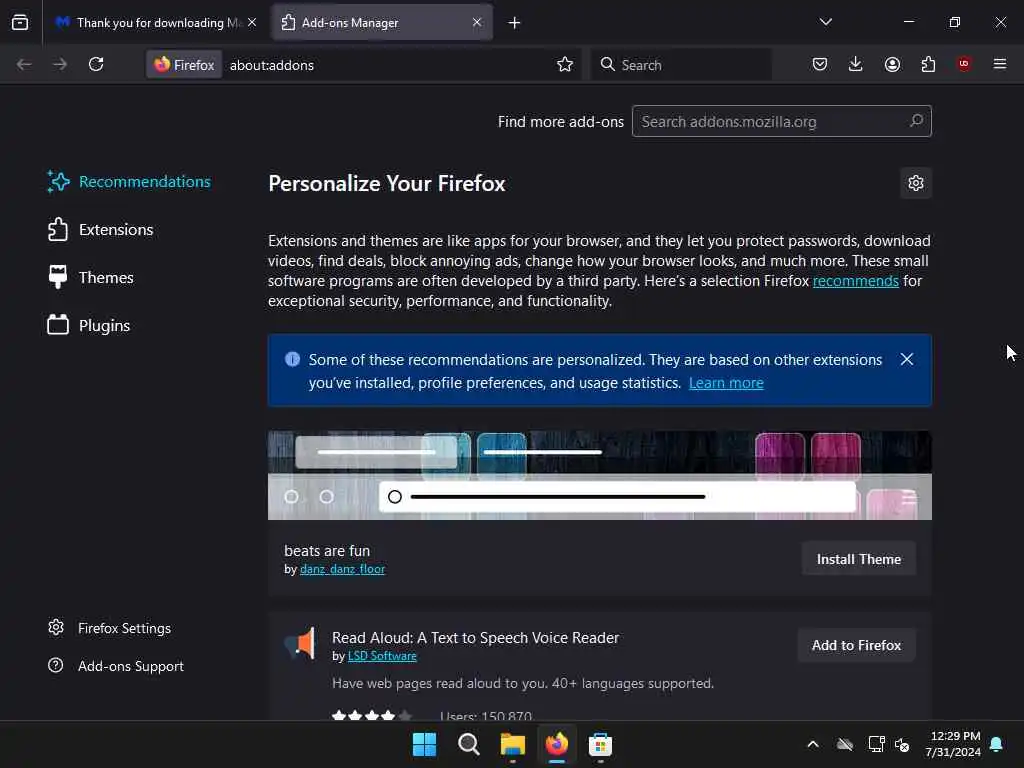Click the network display tray icon

876,744
